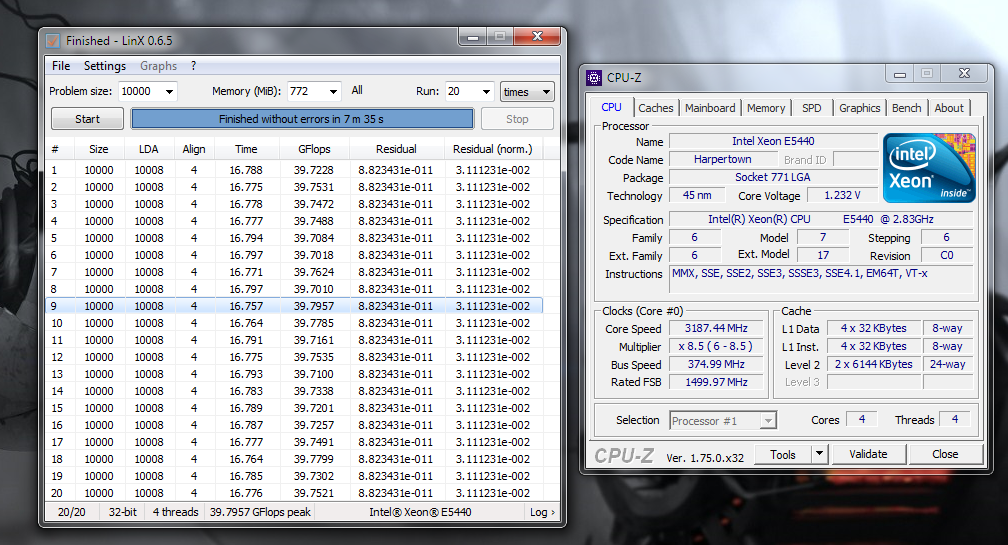Screen dimensions: 1008x545
Task: Switch to the Mainboard tab
Action: point(710,108)
